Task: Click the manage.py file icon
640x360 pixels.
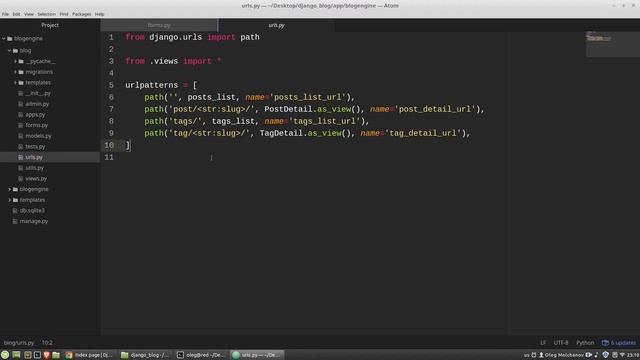Action: tap(15, 221)
